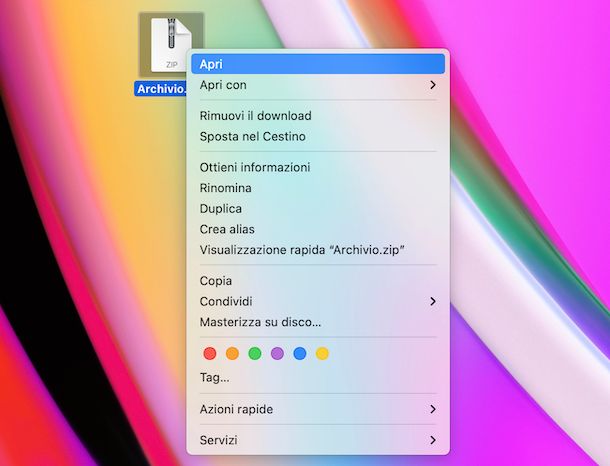Expand the Condividi submenu arrow

click(x=433, y=301)
